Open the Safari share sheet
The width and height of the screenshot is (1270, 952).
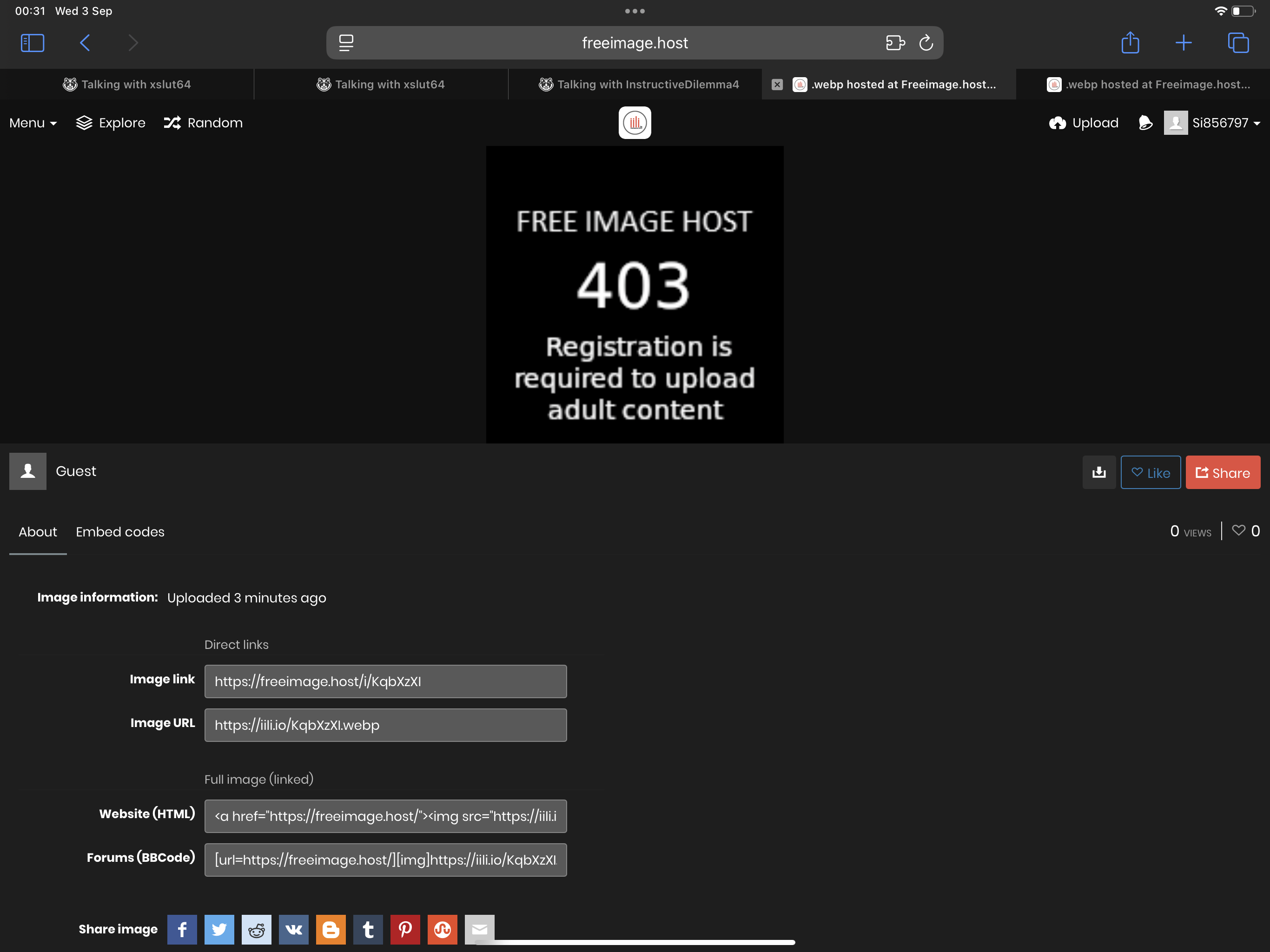pyautogui.click(x=1131, y=42)
